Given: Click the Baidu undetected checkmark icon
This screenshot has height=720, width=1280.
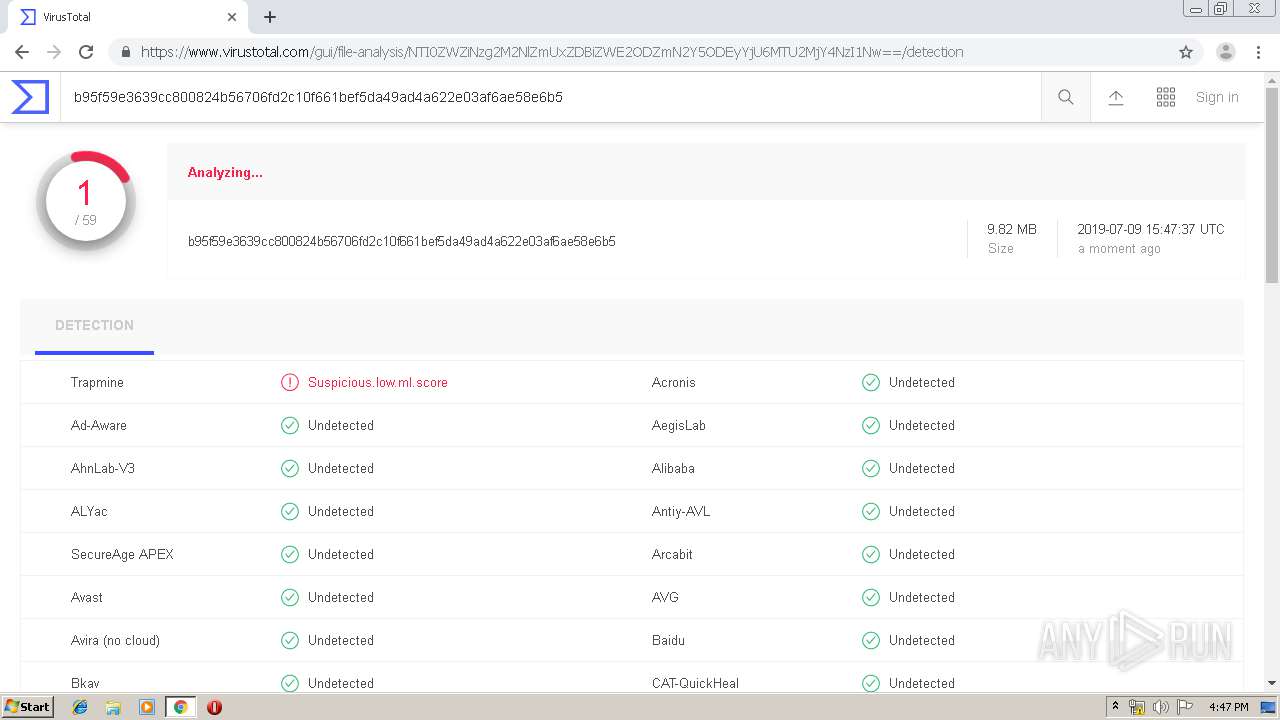Looking at the screenshot, I should click(x=871, y=640).
